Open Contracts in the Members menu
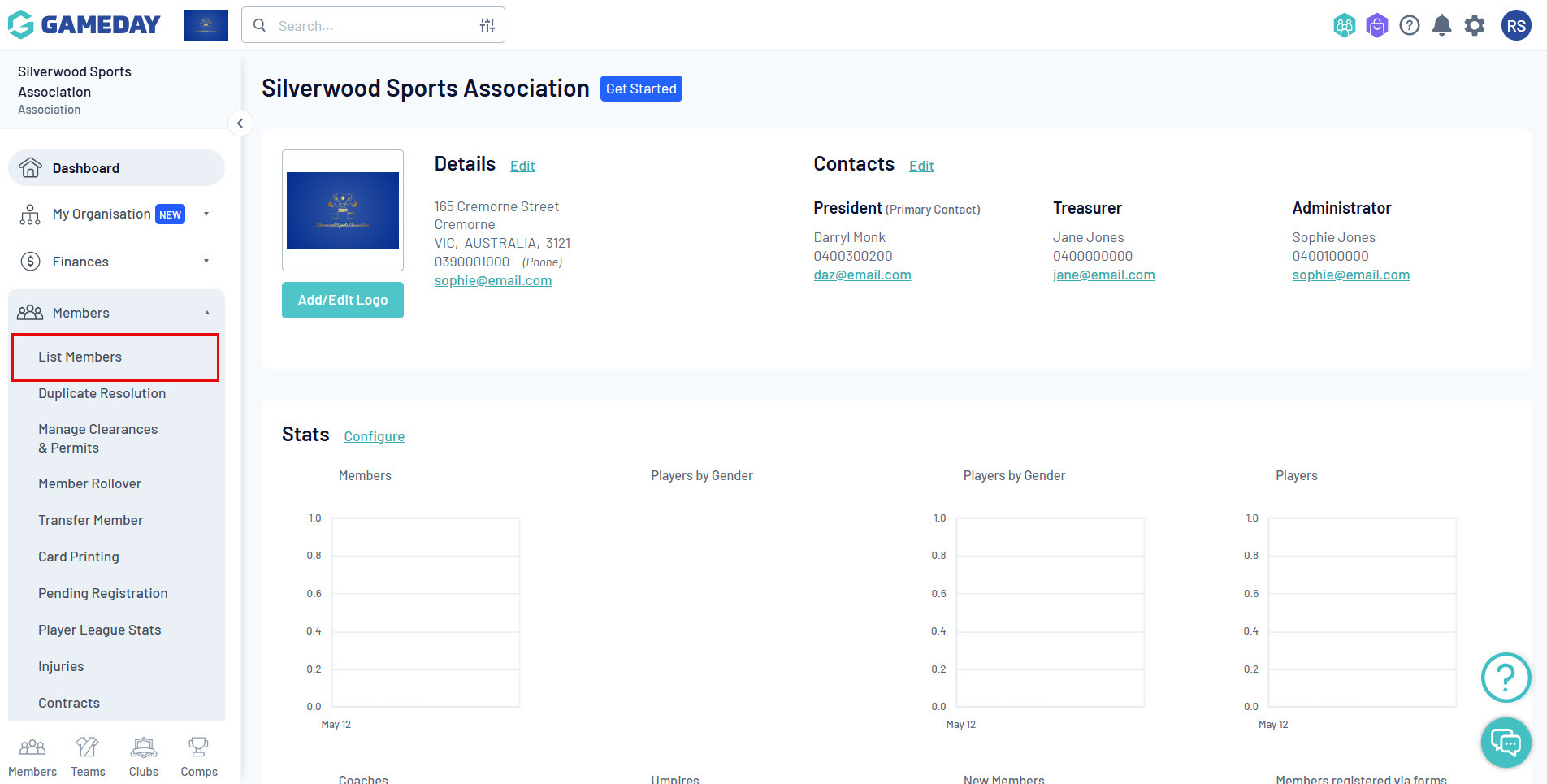 click(69, 703)
